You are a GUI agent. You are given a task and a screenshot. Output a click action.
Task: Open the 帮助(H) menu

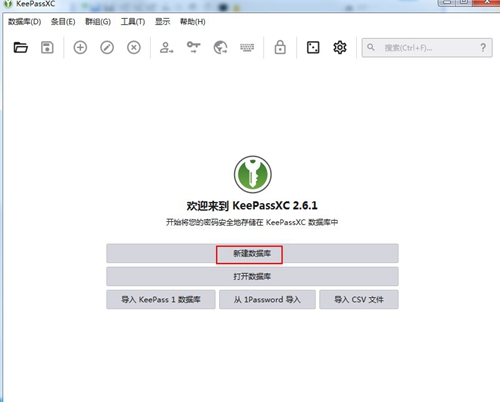point(193,22)
